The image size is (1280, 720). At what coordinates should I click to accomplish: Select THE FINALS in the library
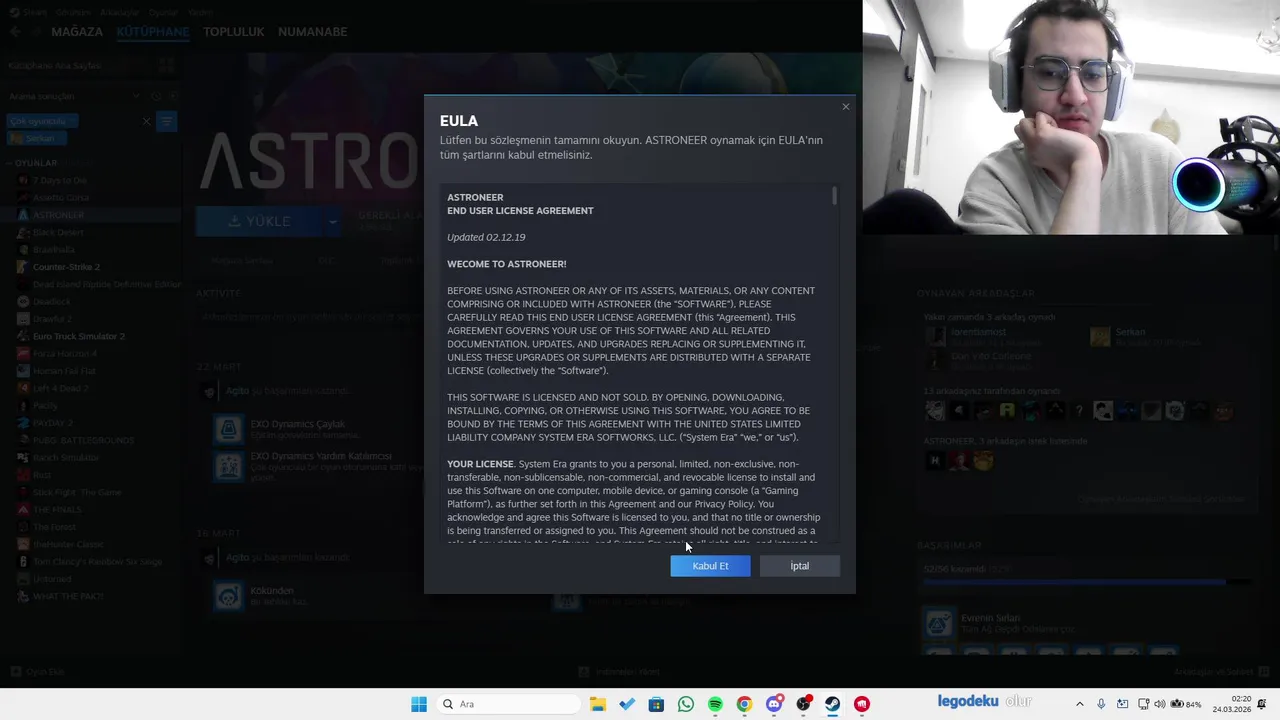[x=56, y=509]
